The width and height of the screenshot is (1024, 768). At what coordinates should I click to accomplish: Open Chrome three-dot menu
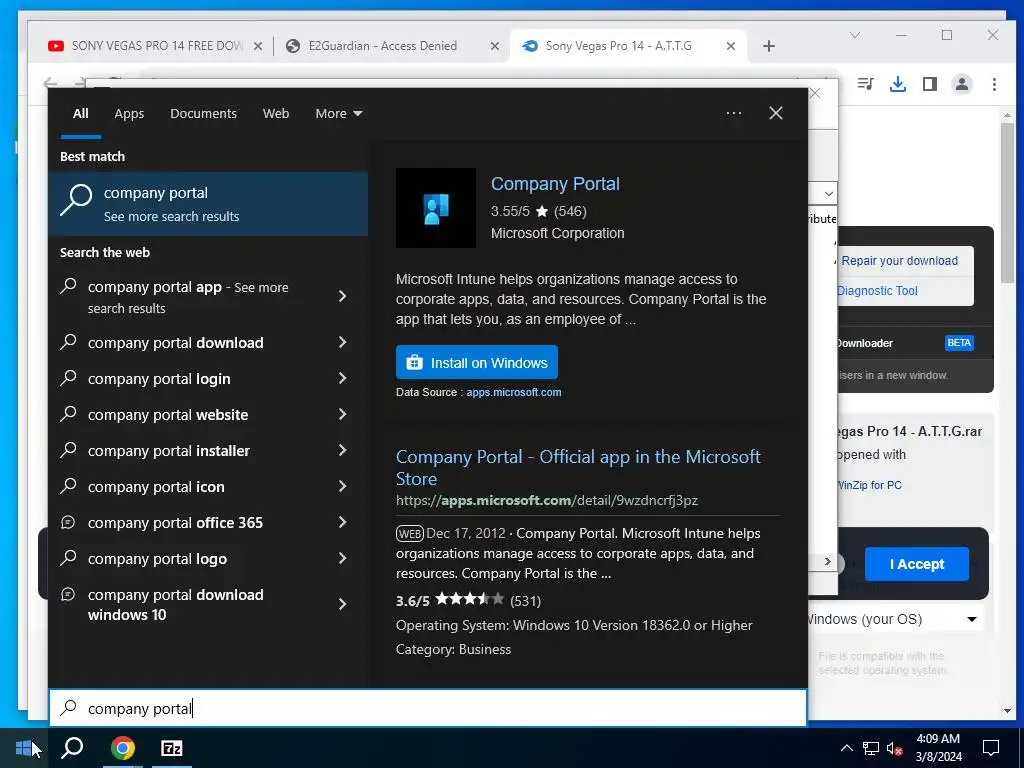point(994,84)
